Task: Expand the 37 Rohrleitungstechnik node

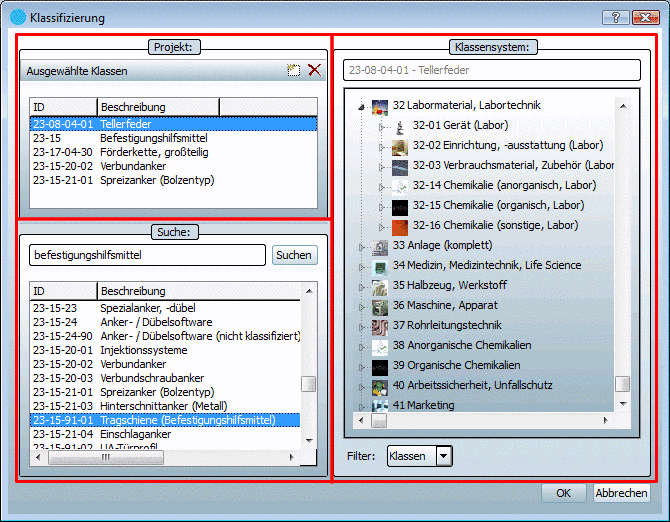Action: (361, 327)
